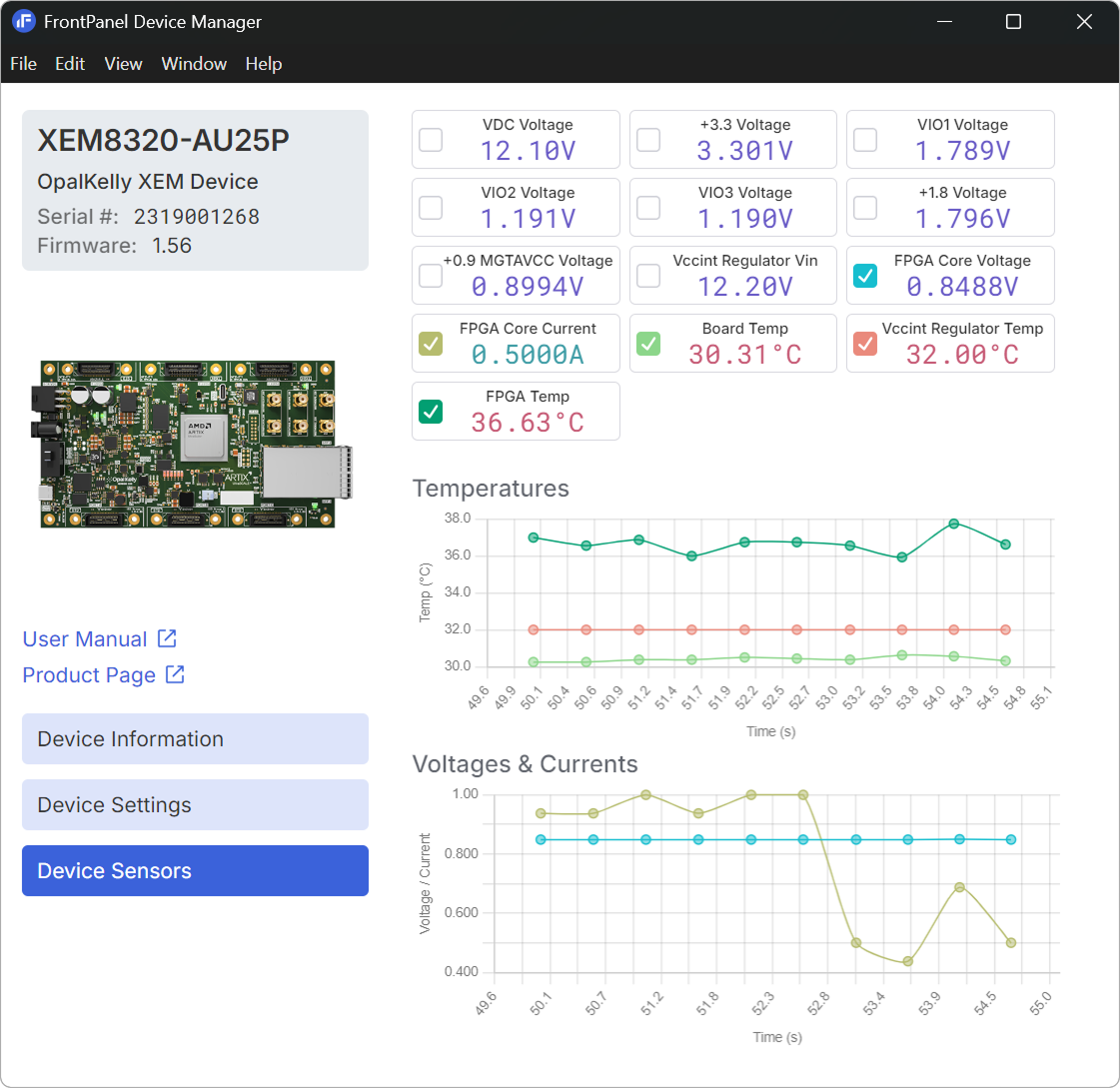Screen dimensions: 1120x1088
Task: Click the VIO1 Voltage value 1.789V
Action: 963,152
